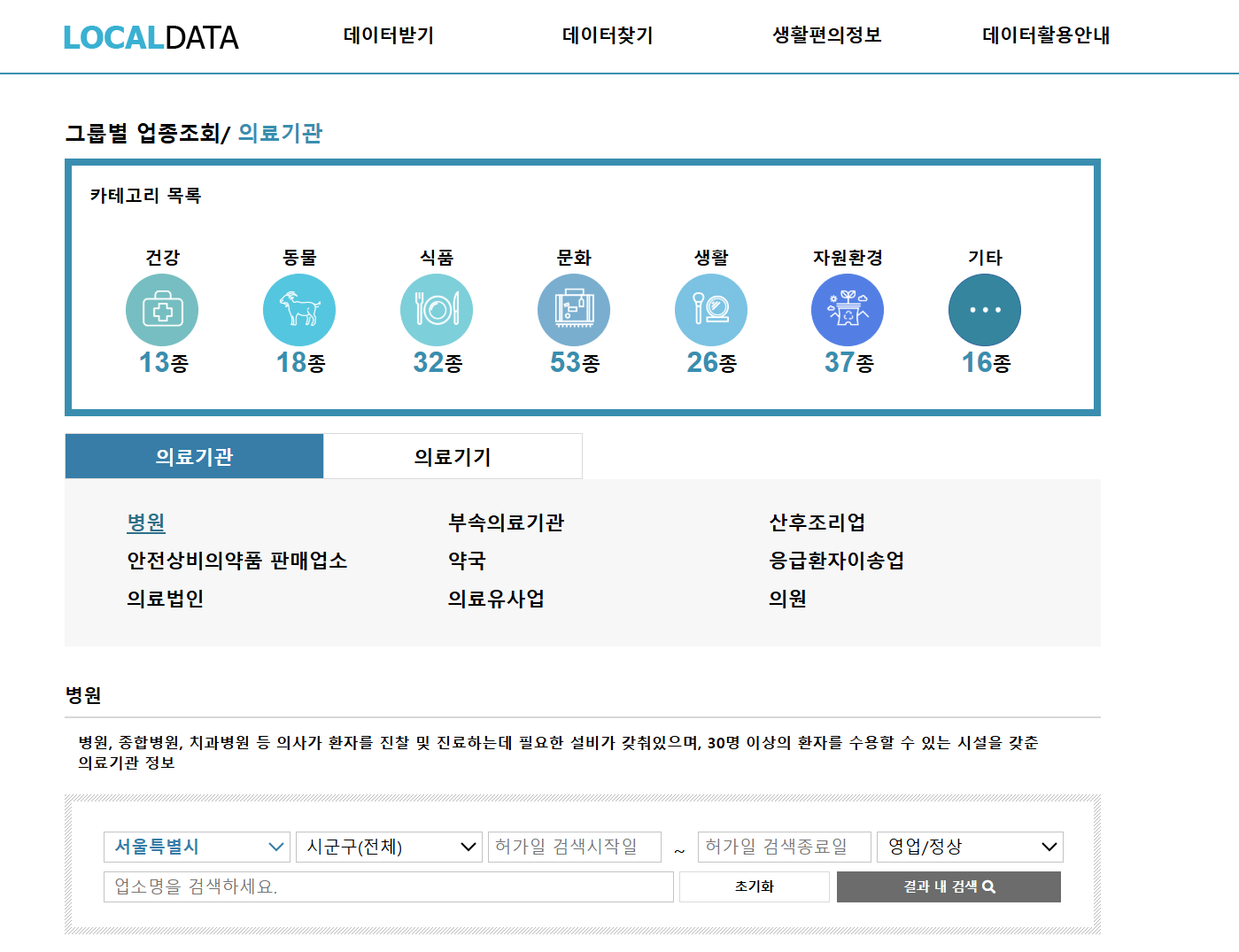Viewport: 1239px width, 952px height.
Task: Click the 13종 count under 건강
Action: (164, 362)
